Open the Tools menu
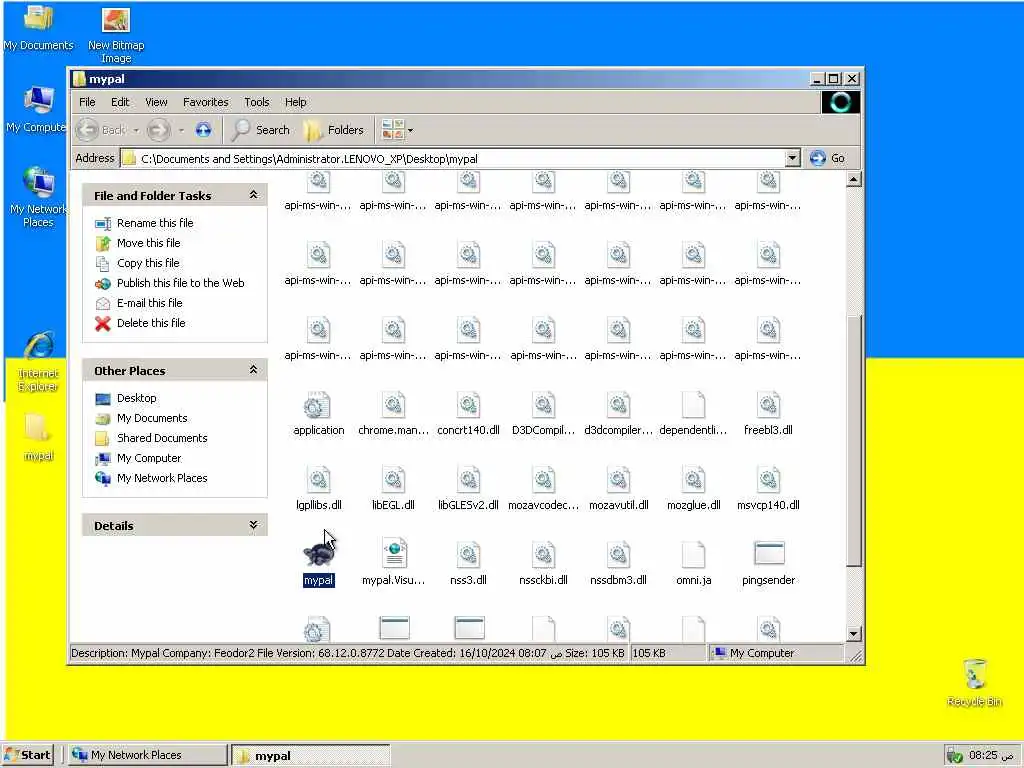The height and width of the screenshot is (768, 1024). [257, 102]
